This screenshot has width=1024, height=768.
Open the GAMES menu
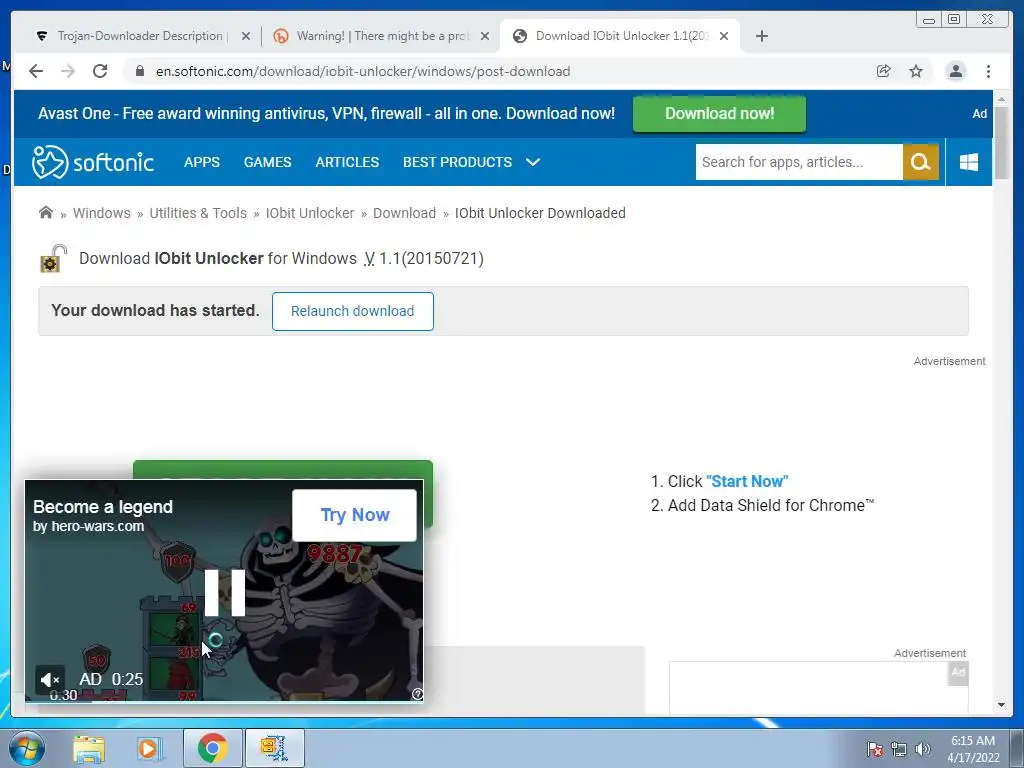(x=268, y=162)
